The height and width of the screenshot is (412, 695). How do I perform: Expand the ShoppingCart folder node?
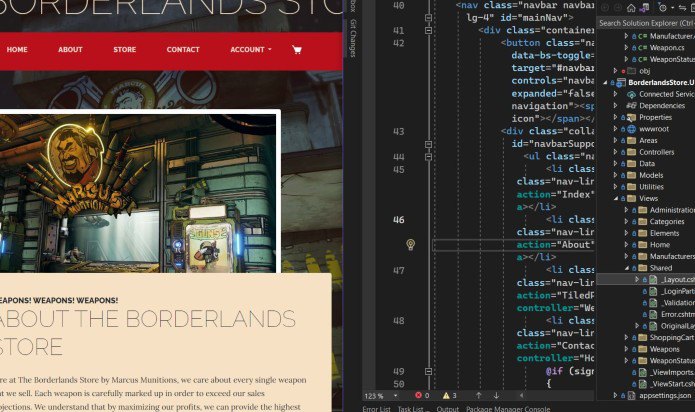click(x=626, y=338)
